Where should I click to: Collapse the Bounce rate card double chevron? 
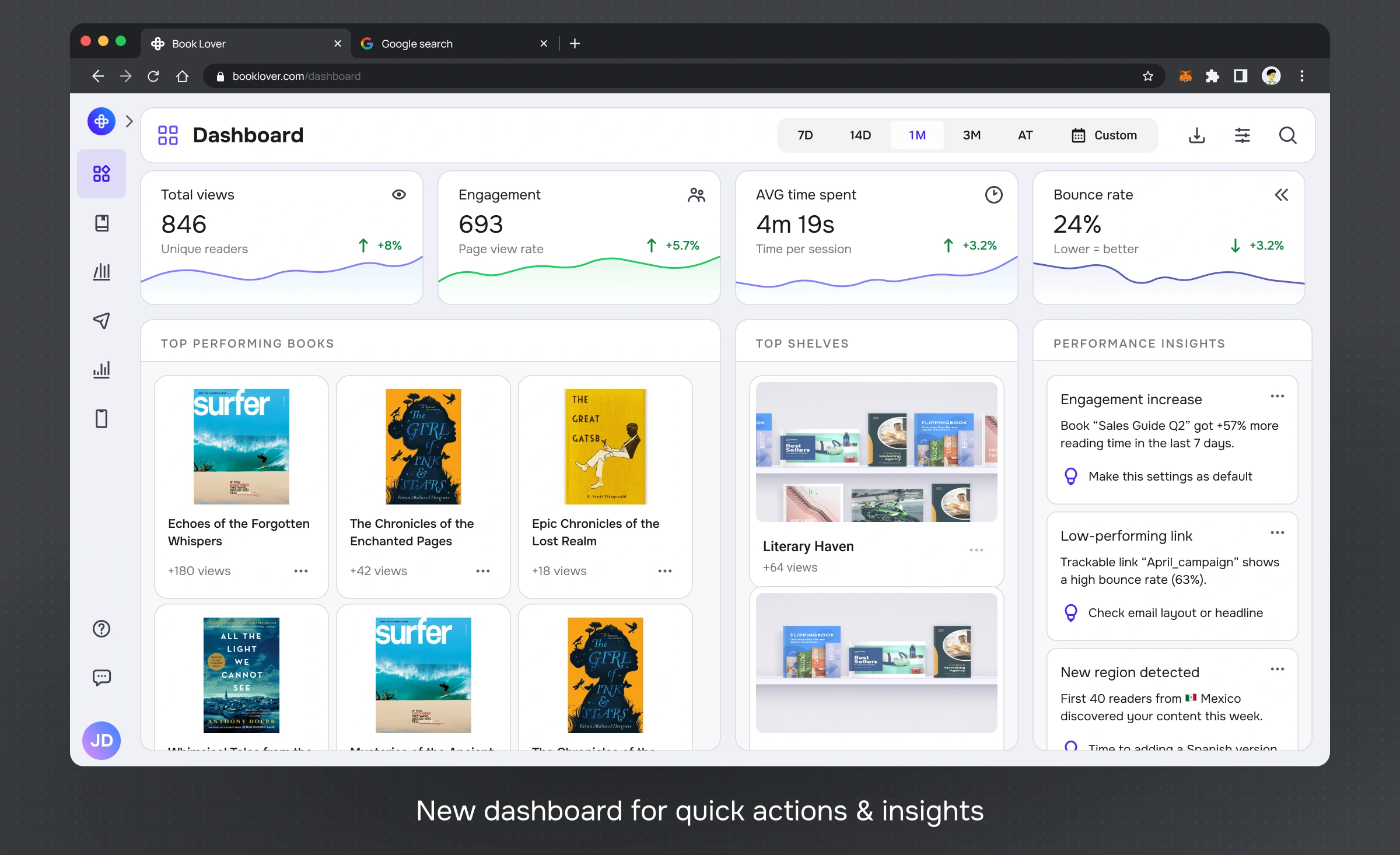click(x=1281, y=195)
